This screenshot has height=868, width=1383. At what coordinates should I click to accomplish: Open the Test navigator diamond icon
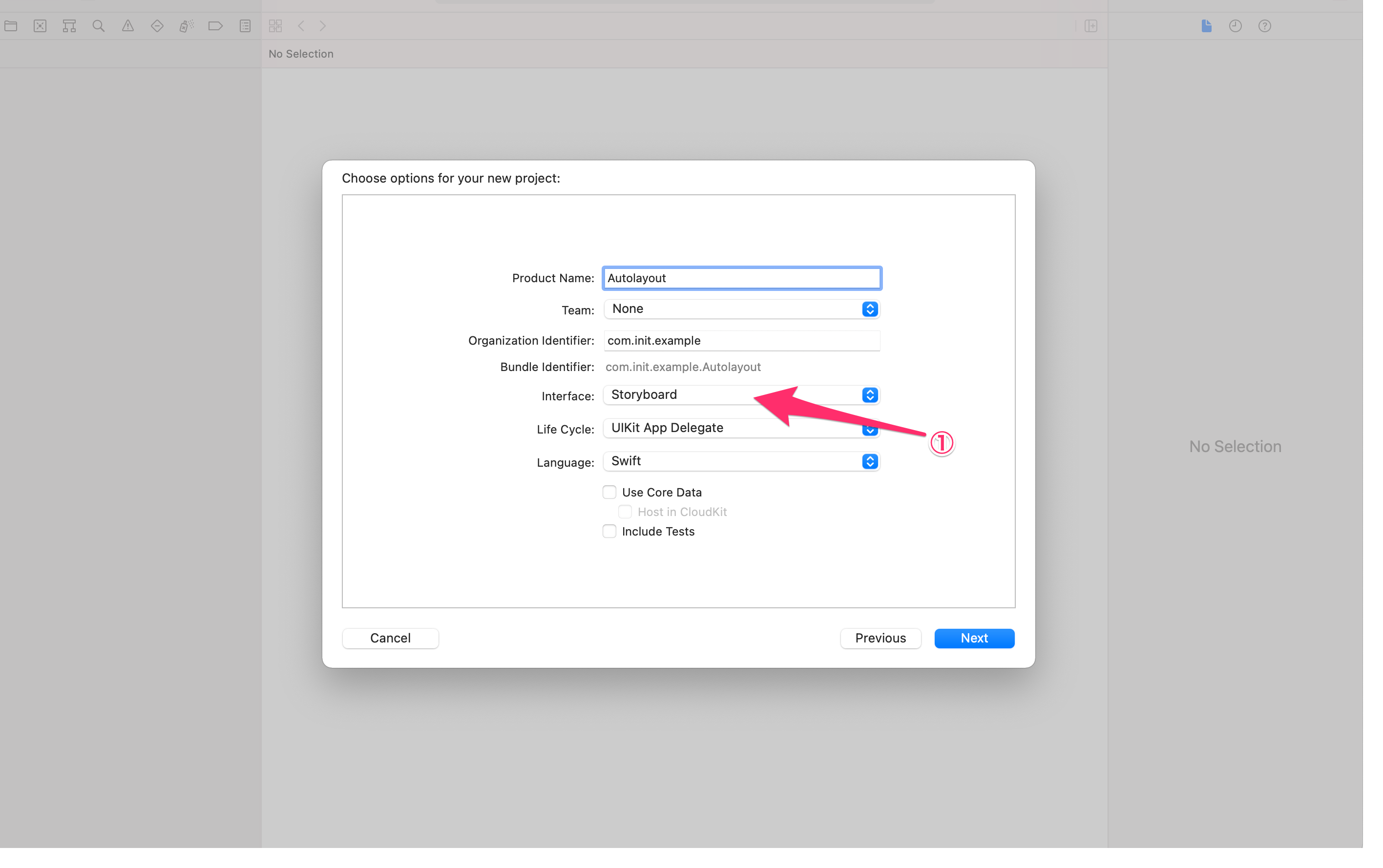pyautogui.click(x=157, y=26)
